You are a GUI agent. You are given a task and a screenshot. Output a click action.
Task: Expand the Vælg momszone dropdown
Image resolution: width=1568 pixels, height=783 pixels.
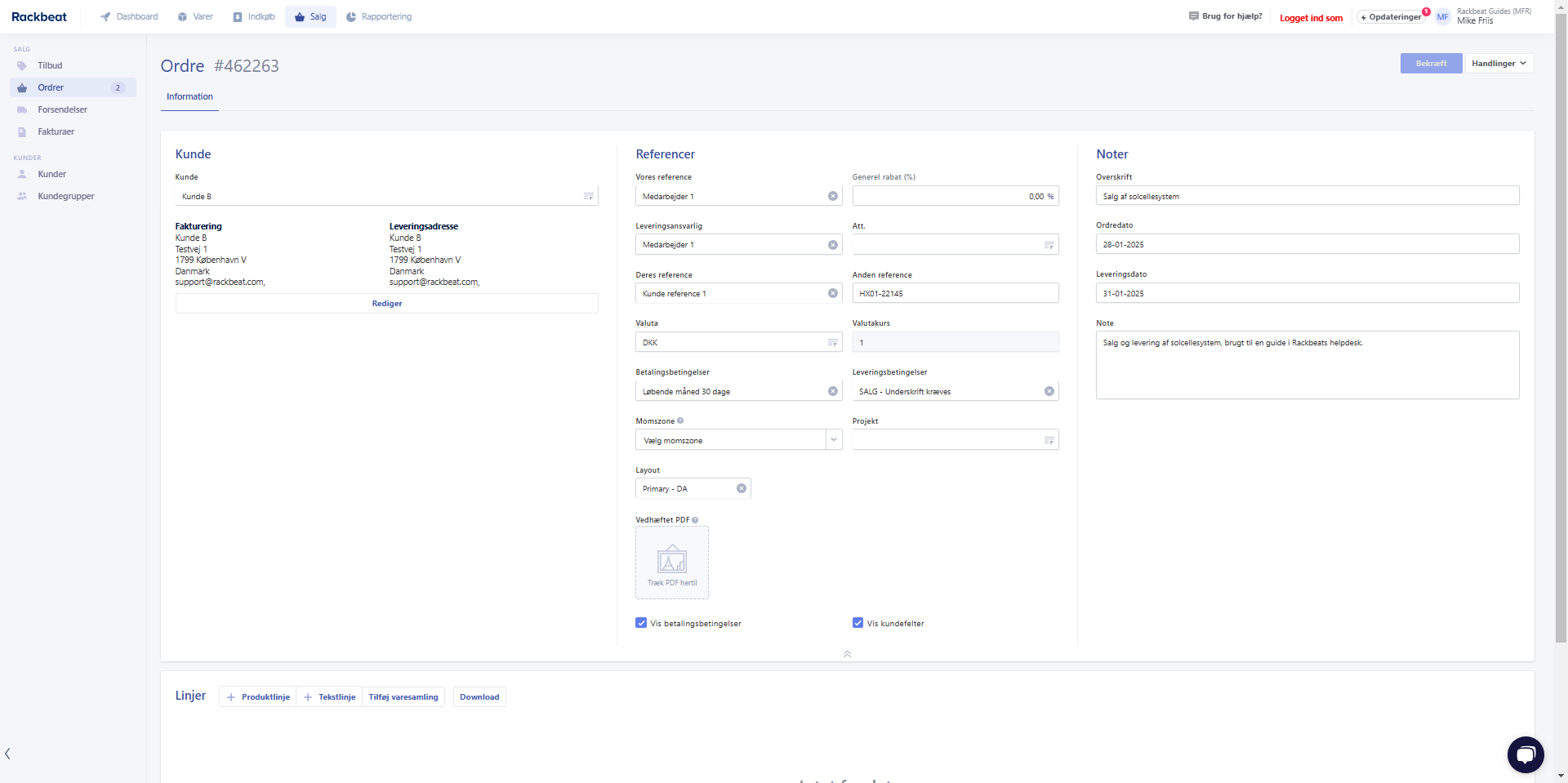833,440
